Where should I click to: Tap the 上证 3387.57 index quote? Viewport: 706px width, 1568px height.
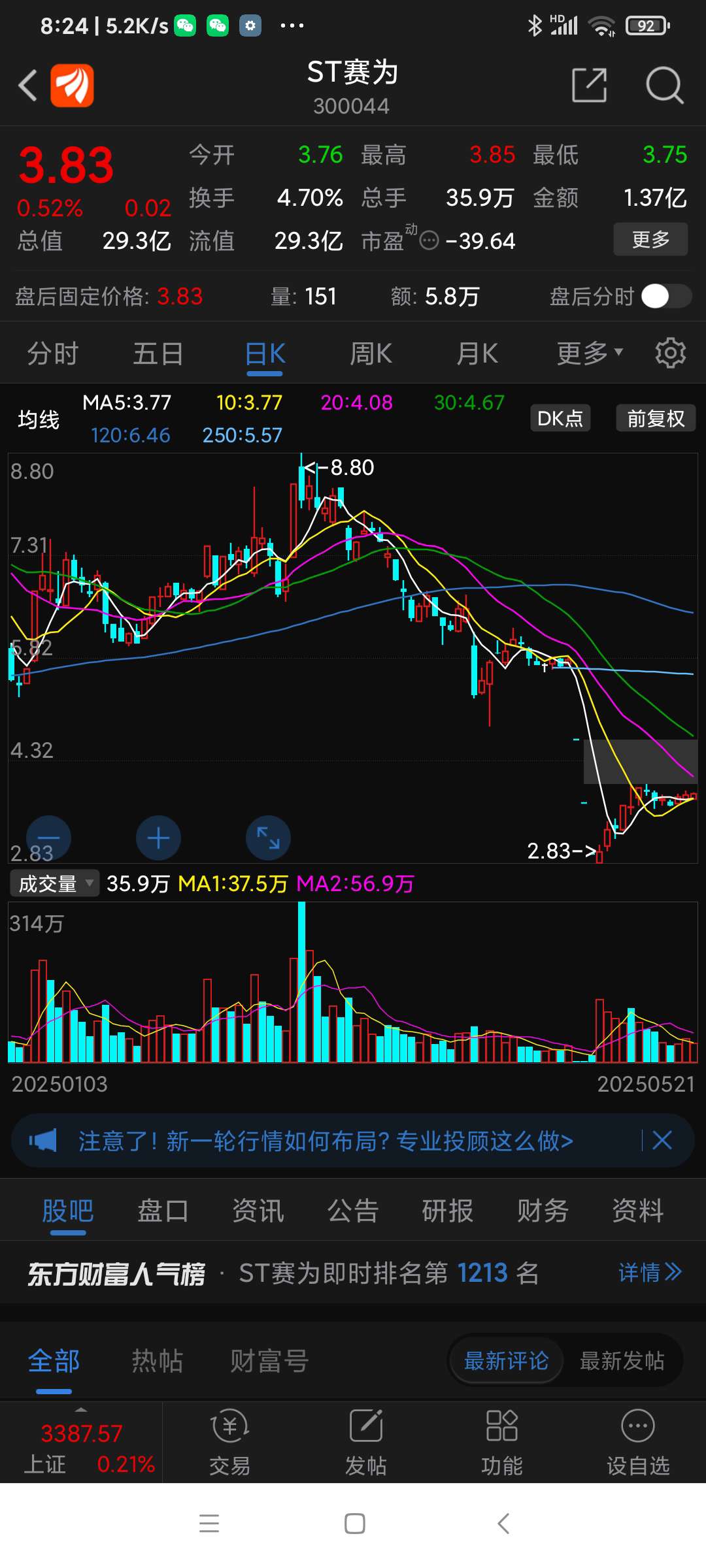81,1443
